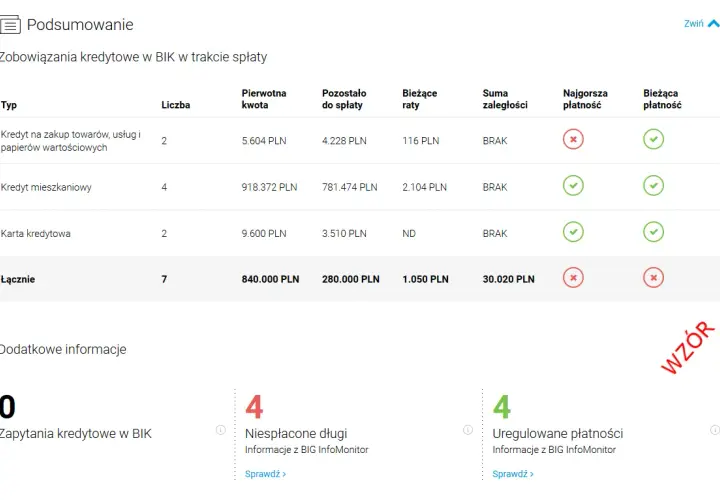720x500 pixels.
Task: Click green check Najgorsza płatność for Kredyt mieszkaniowy
Action: [573, 185]
